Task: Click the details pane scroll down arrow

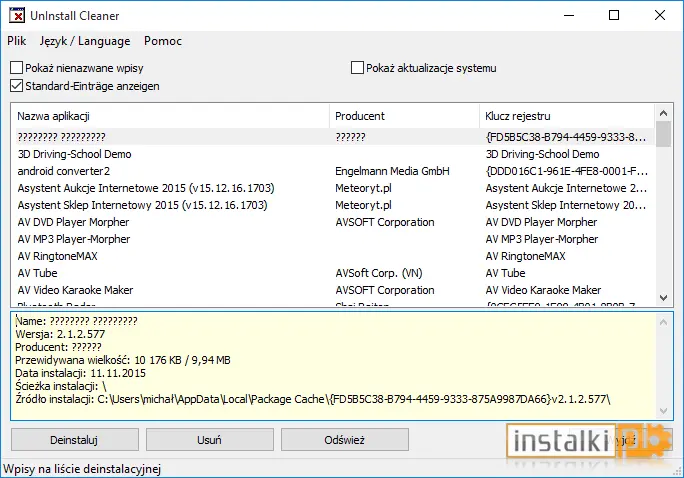Action: click(663, 411)
